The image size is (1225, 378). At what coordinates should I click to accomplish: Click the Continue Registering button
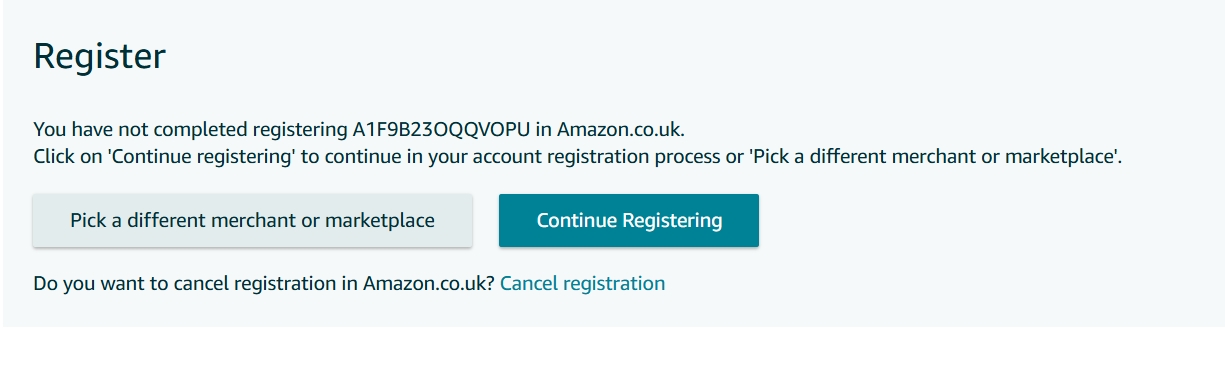click(x=629, y=220)
